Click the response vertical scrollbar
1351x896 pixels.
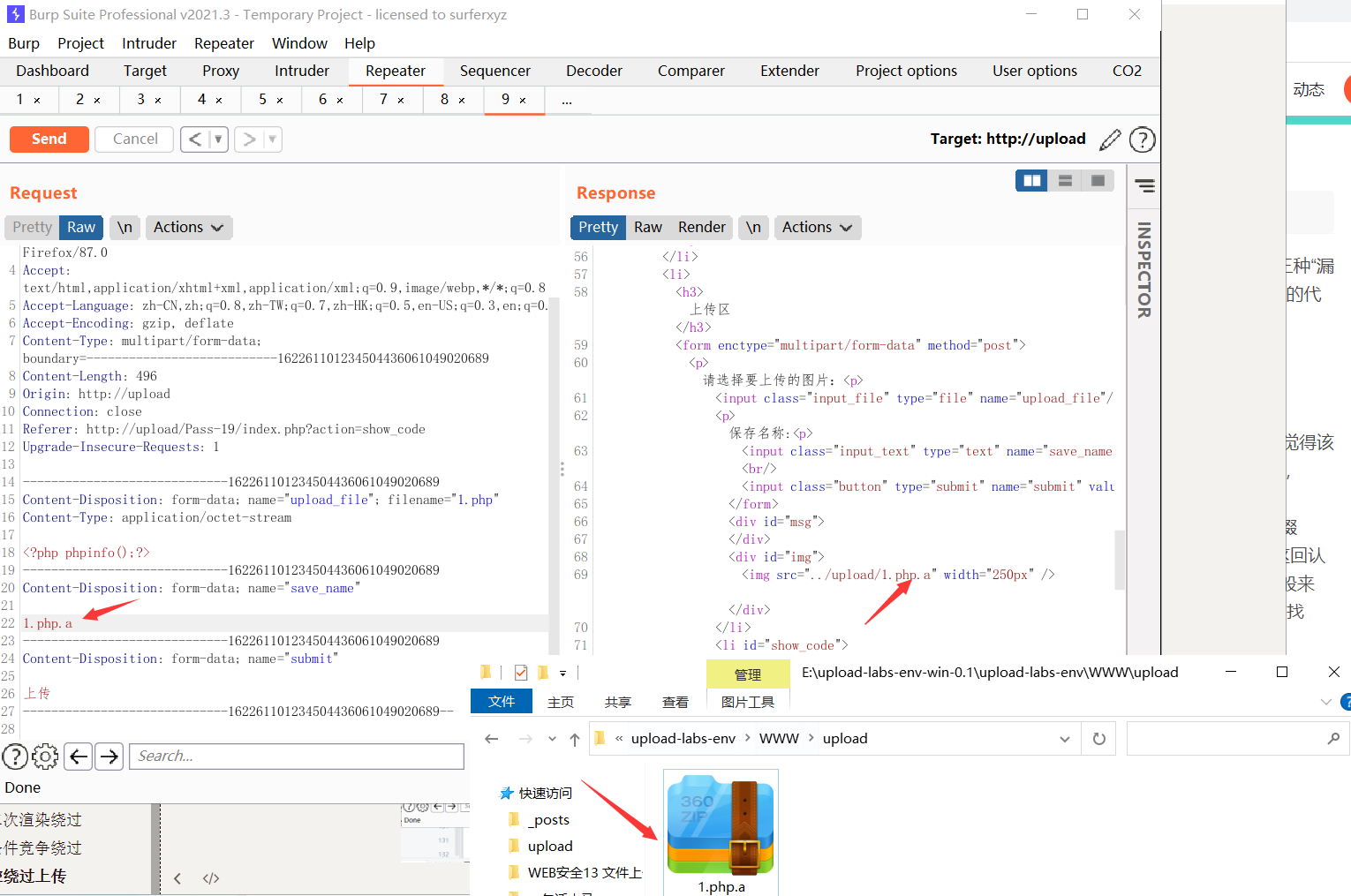pyautogui.click(x=1120, y=559)
